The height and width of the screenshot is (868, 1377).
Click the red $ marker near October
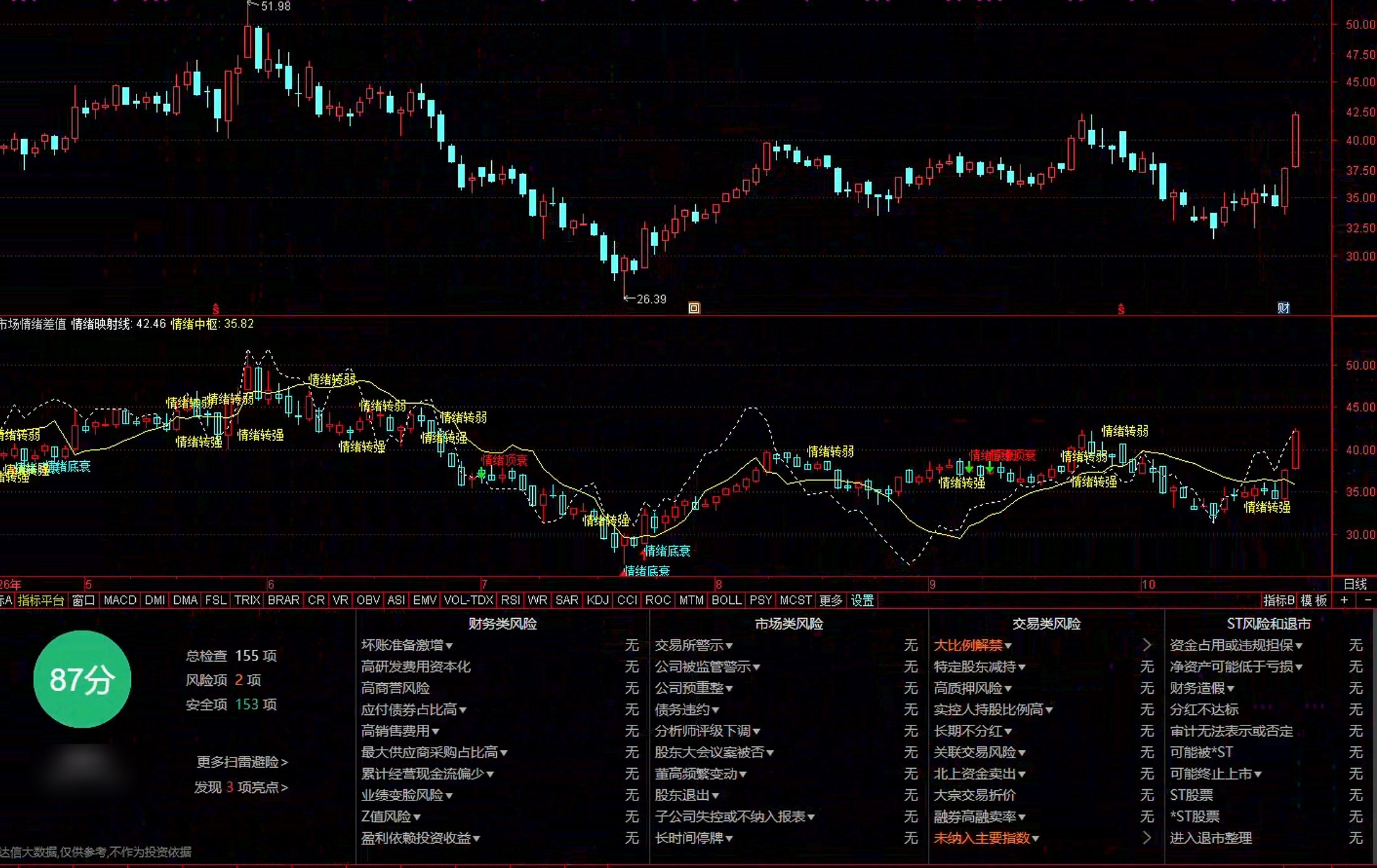[x=1121, y=309]
